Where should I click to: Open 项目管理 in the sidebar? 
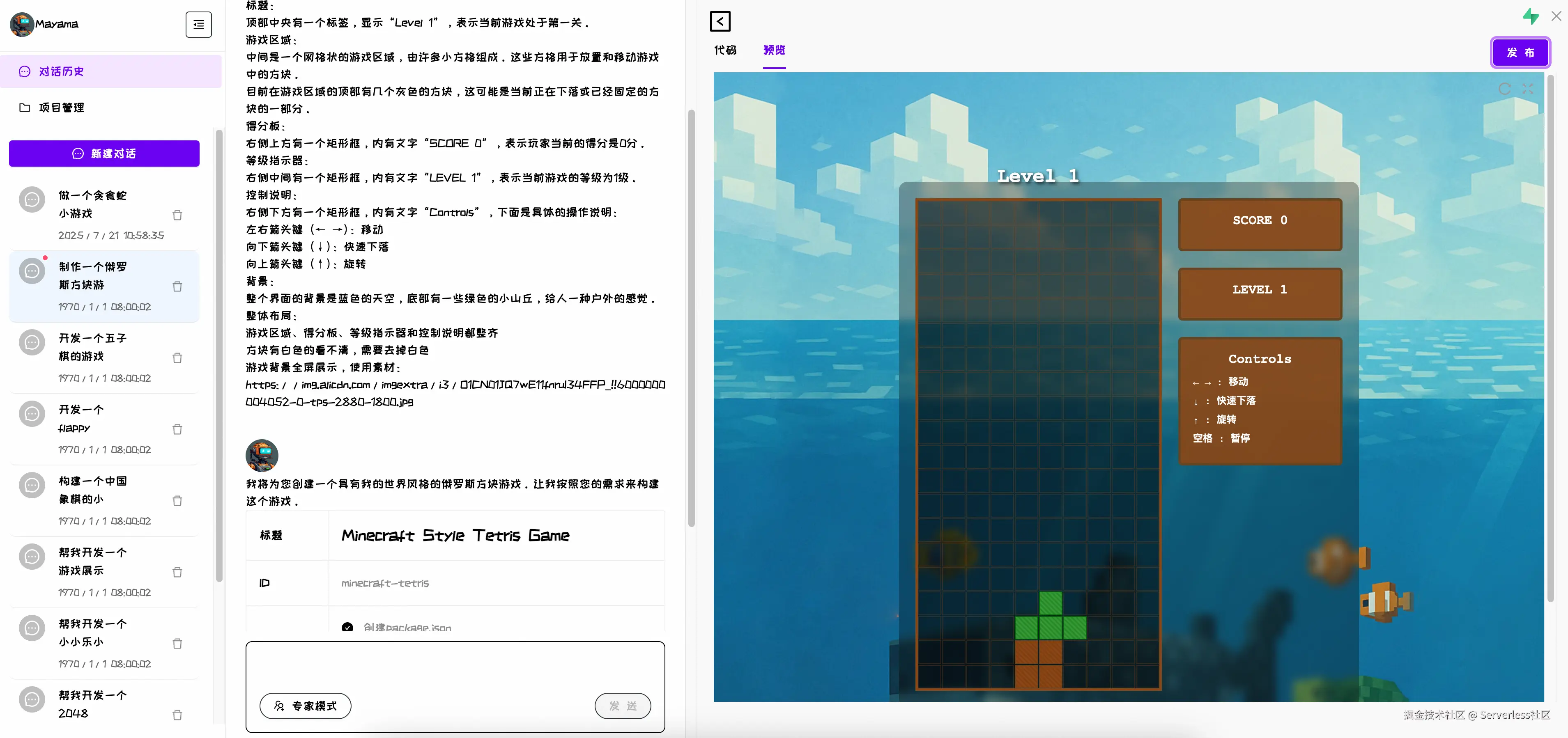pos(61,108)
